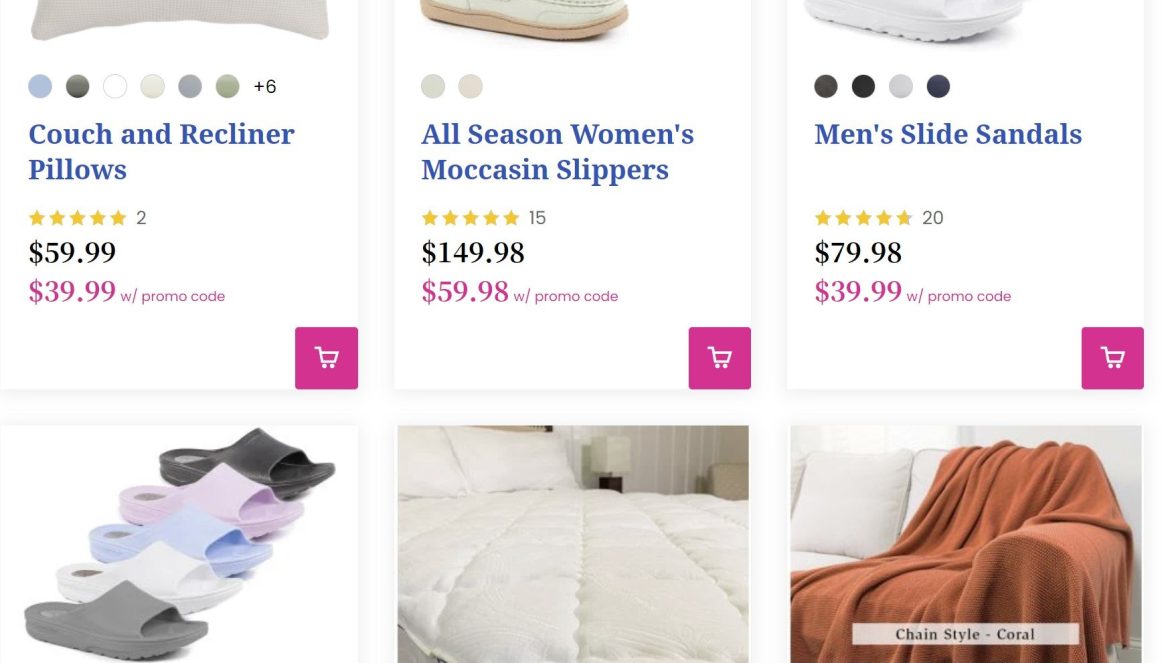The height and width of the screenshot is (663, 1170).
Task: Choose light gray Men's Slide Sandals swatch
Action: [901, 87]
